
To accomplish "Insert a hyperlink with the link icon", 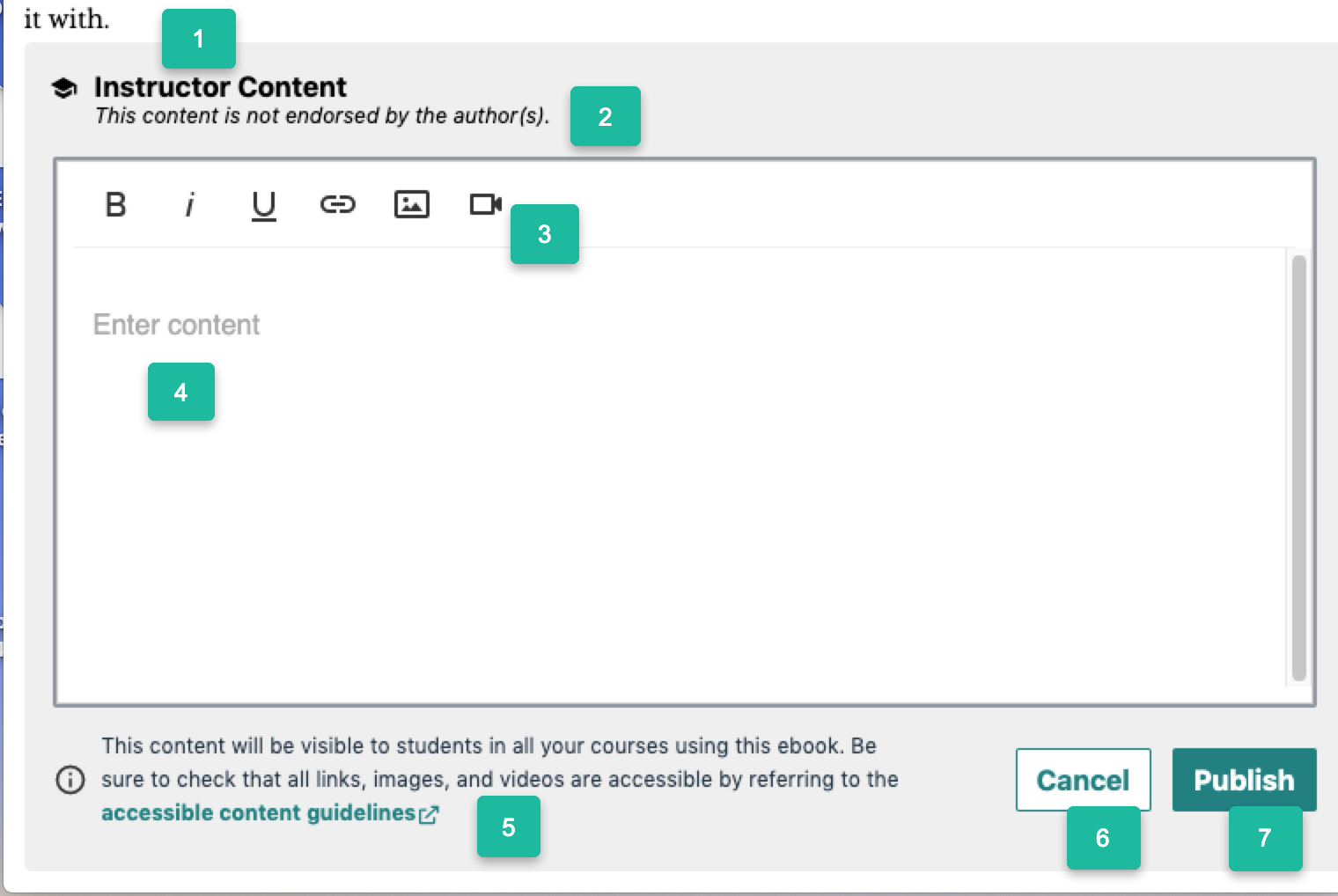I will 337,204.
